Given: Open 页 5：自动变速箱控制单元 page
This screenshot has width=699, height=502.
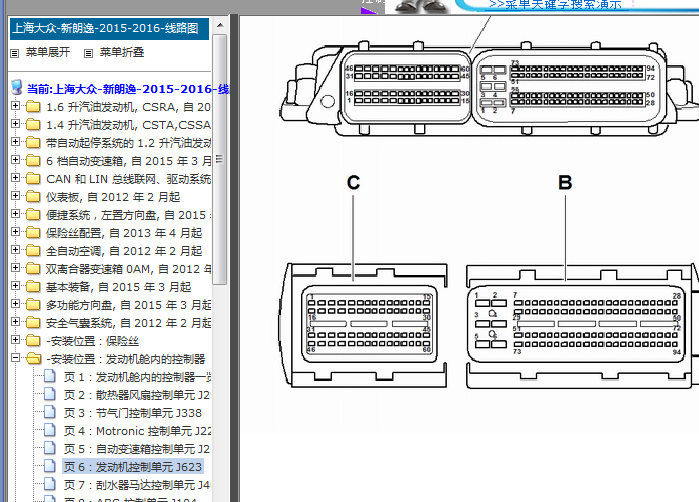Looking at the screenshot, I should click(137, 449).
